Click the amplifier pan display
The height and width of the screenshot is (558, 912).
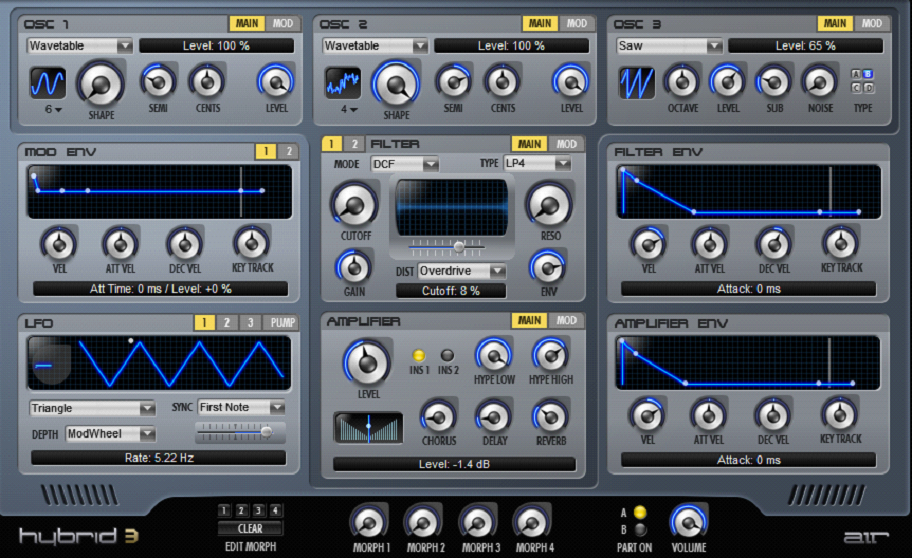(368, 428)
